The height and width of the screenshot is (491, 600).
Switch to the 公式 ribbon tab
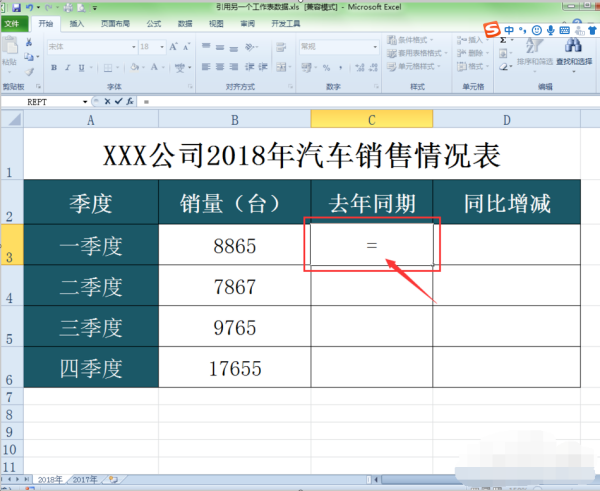[x=154, y=24]
